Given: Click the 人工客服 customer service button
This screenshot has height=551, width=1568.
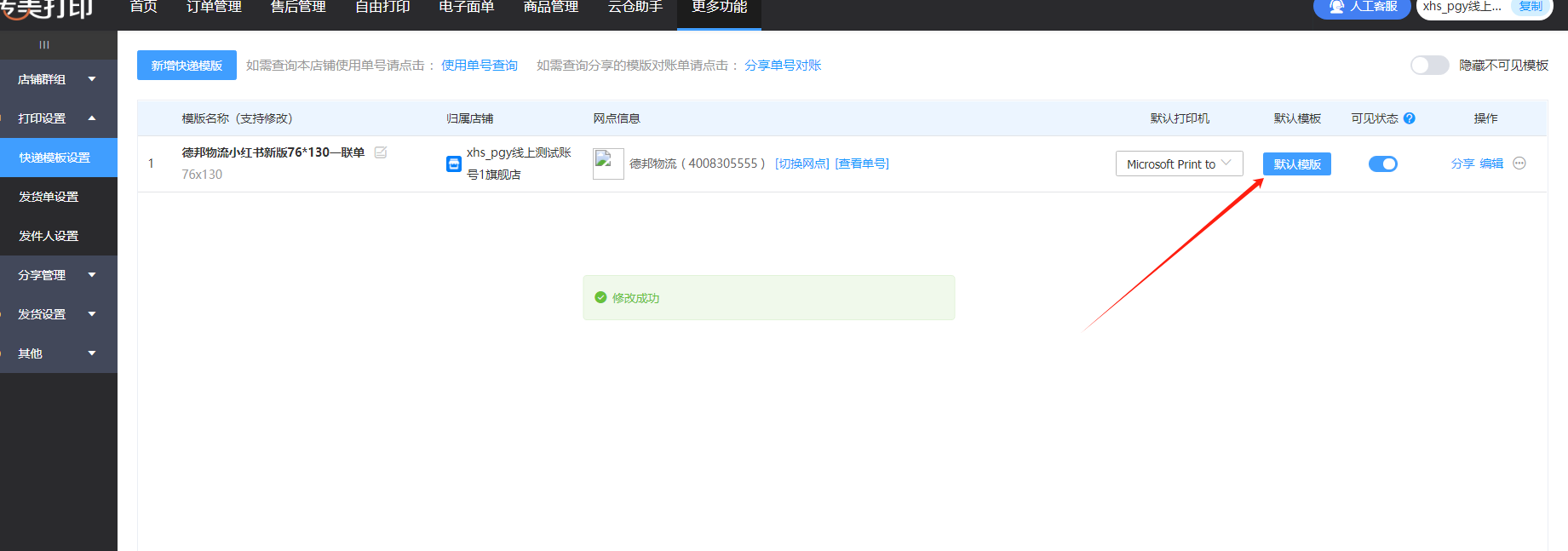Looking at the screenshot, I should click(1362, 7).
